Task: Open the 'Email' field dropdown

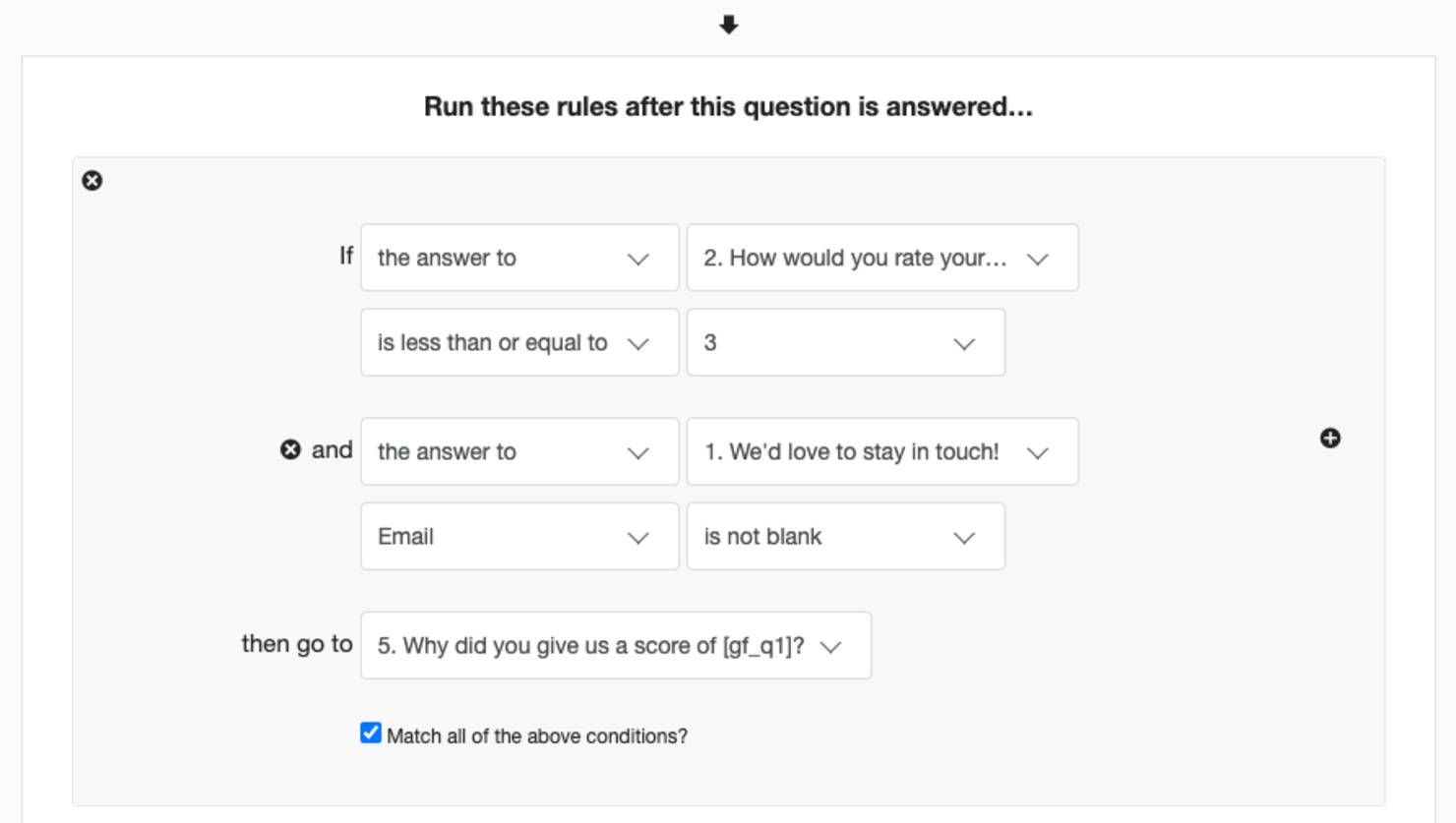Action: pyautogui.click(x=519, y=536)
